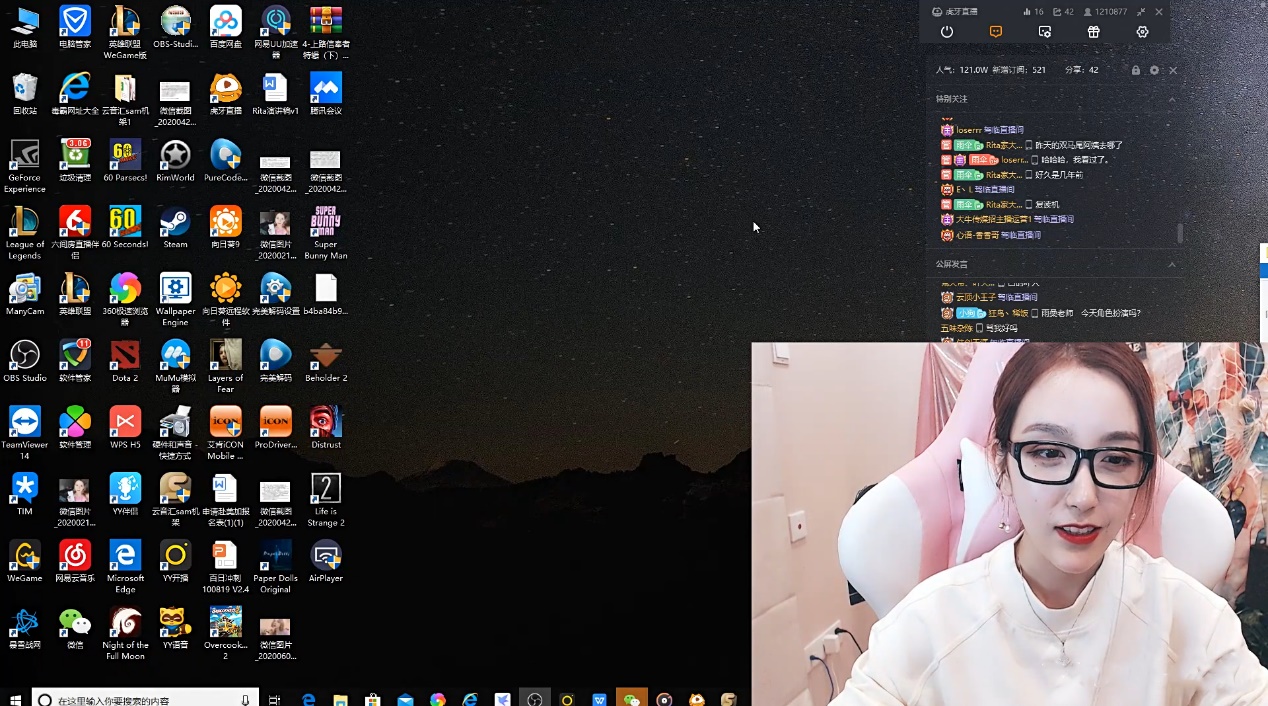Select the AirPlayer desktop icon
This screenshot has height=706, width=1268.
point(326,561)
